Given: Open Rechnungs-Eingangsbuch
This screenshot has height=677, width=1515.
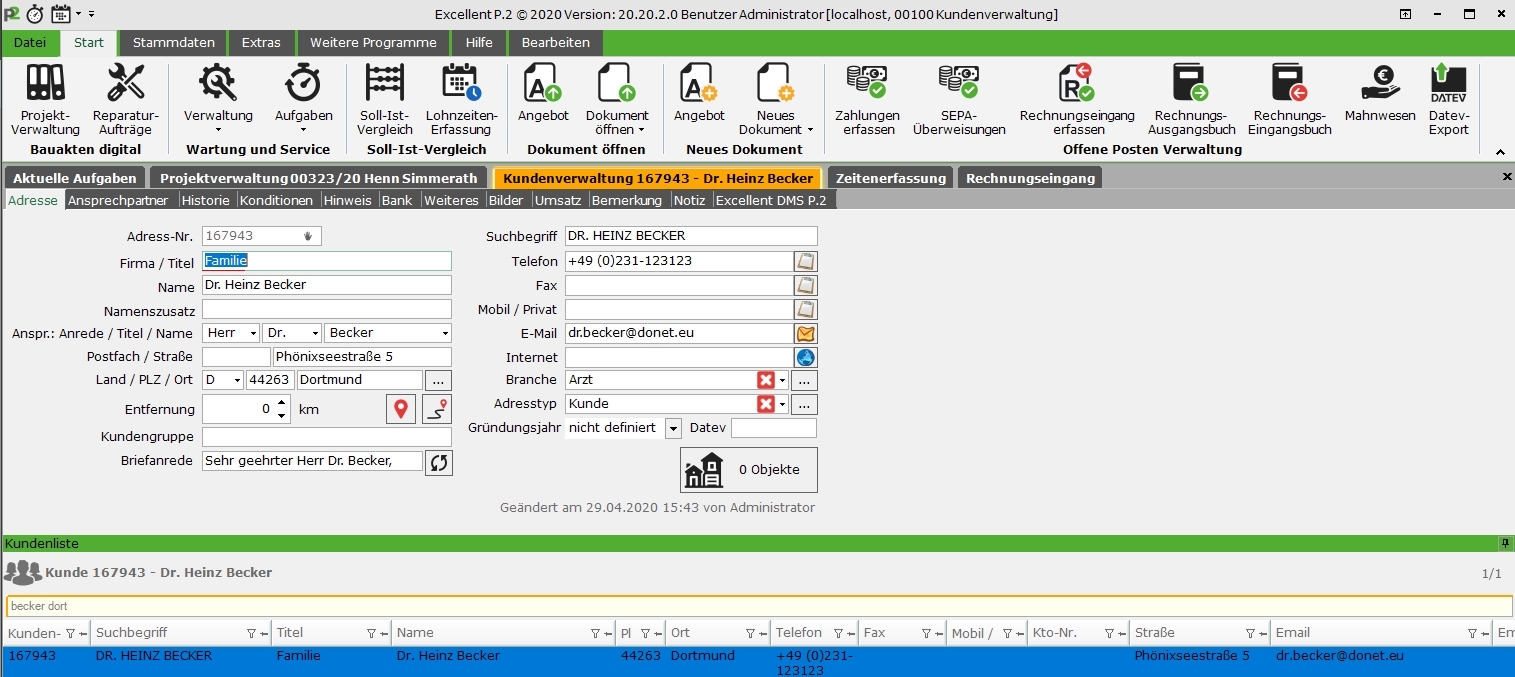Looking at the screenshot, I should pos(1290,99).
